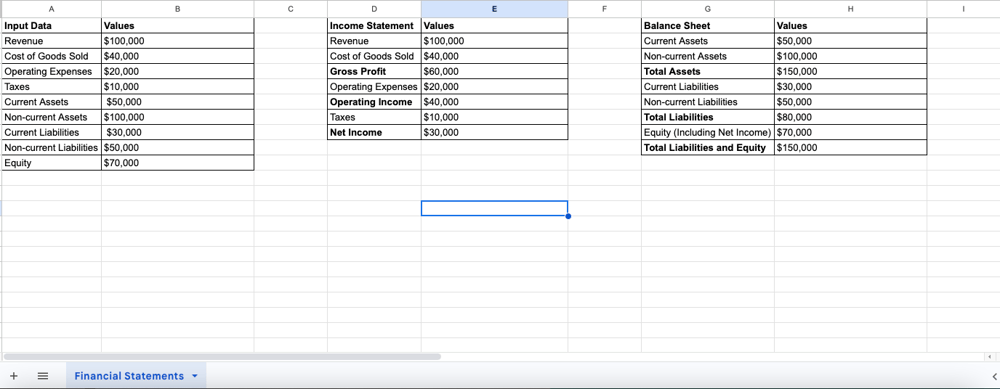Click the "Values" header next to Income Statement
This screenshot has height=389, width=1000.
pos(494,26)
